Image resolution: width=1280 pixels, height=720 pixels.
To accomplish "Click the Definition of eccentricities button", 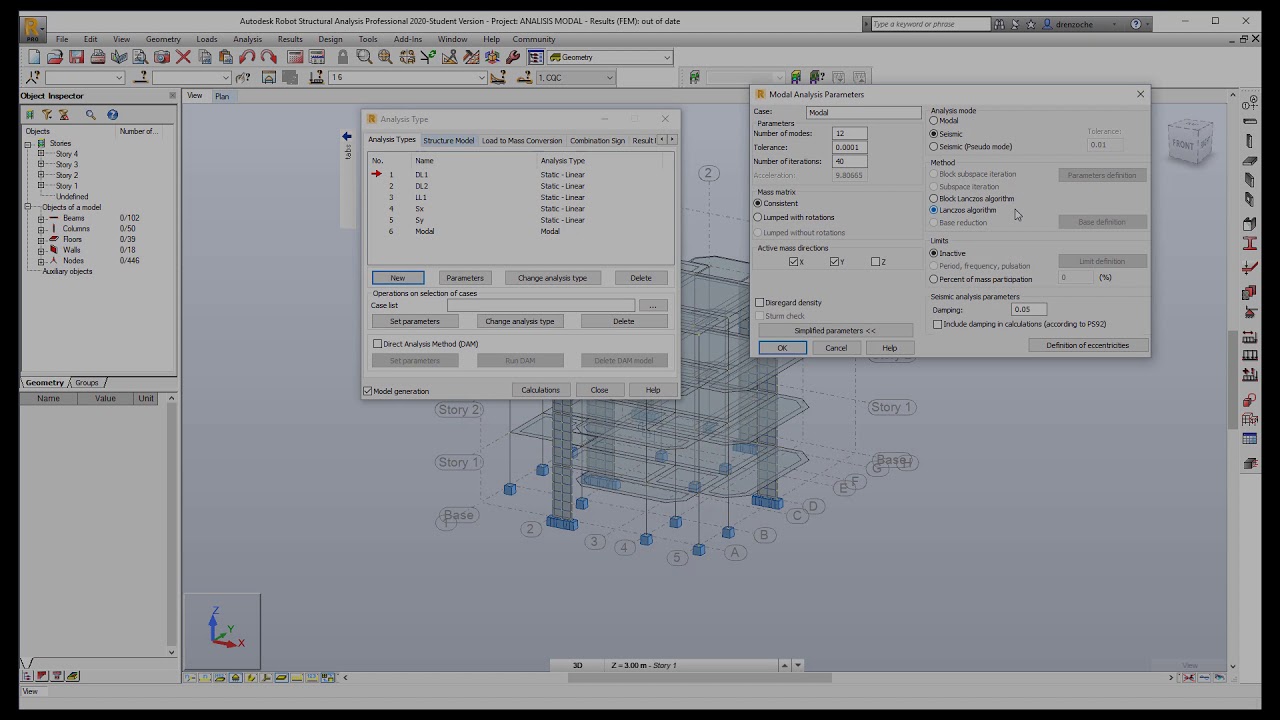I will 1087,345.
